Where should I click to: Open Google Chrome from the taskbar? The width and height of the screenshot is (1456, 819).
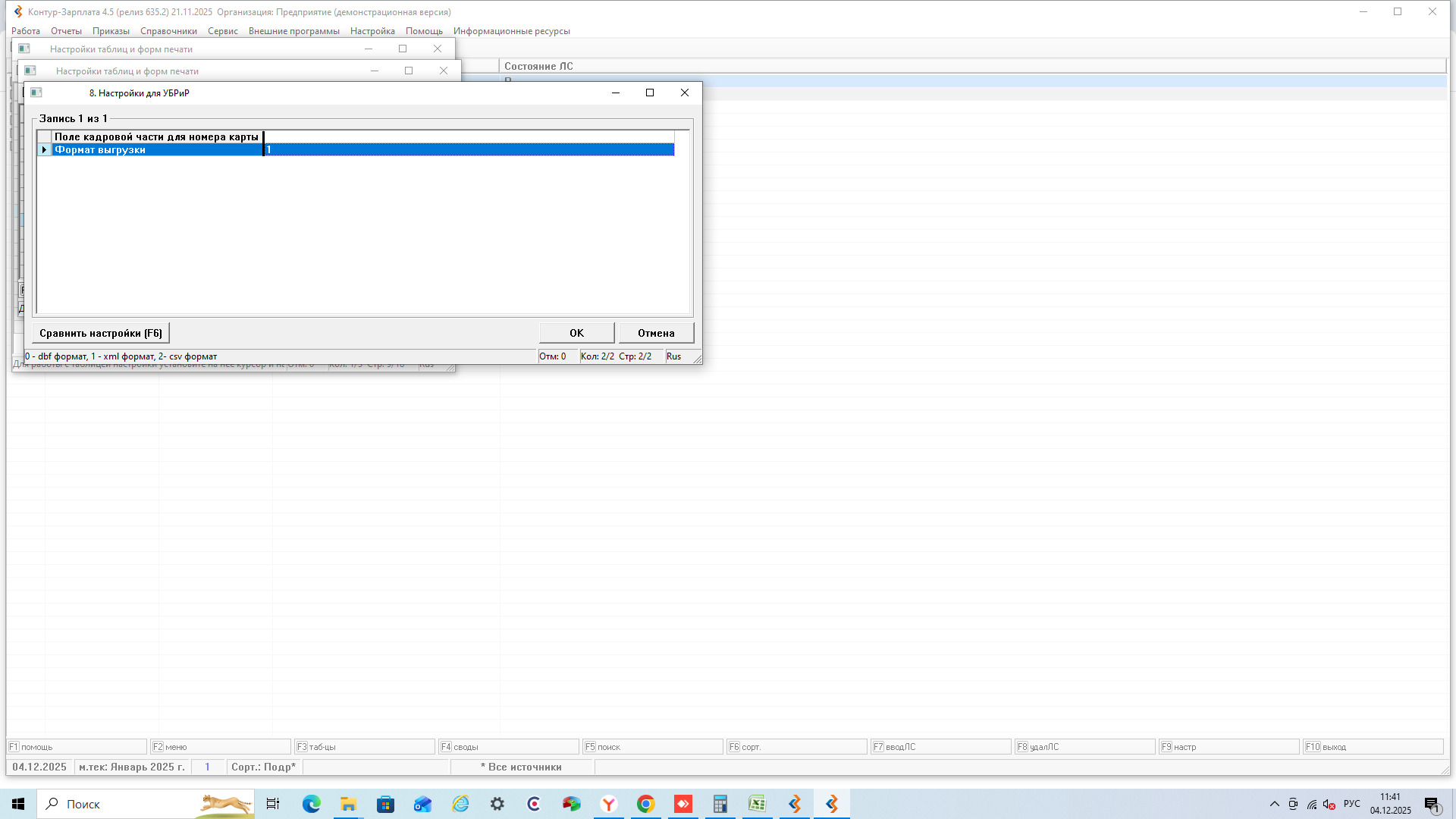point(645,804)
